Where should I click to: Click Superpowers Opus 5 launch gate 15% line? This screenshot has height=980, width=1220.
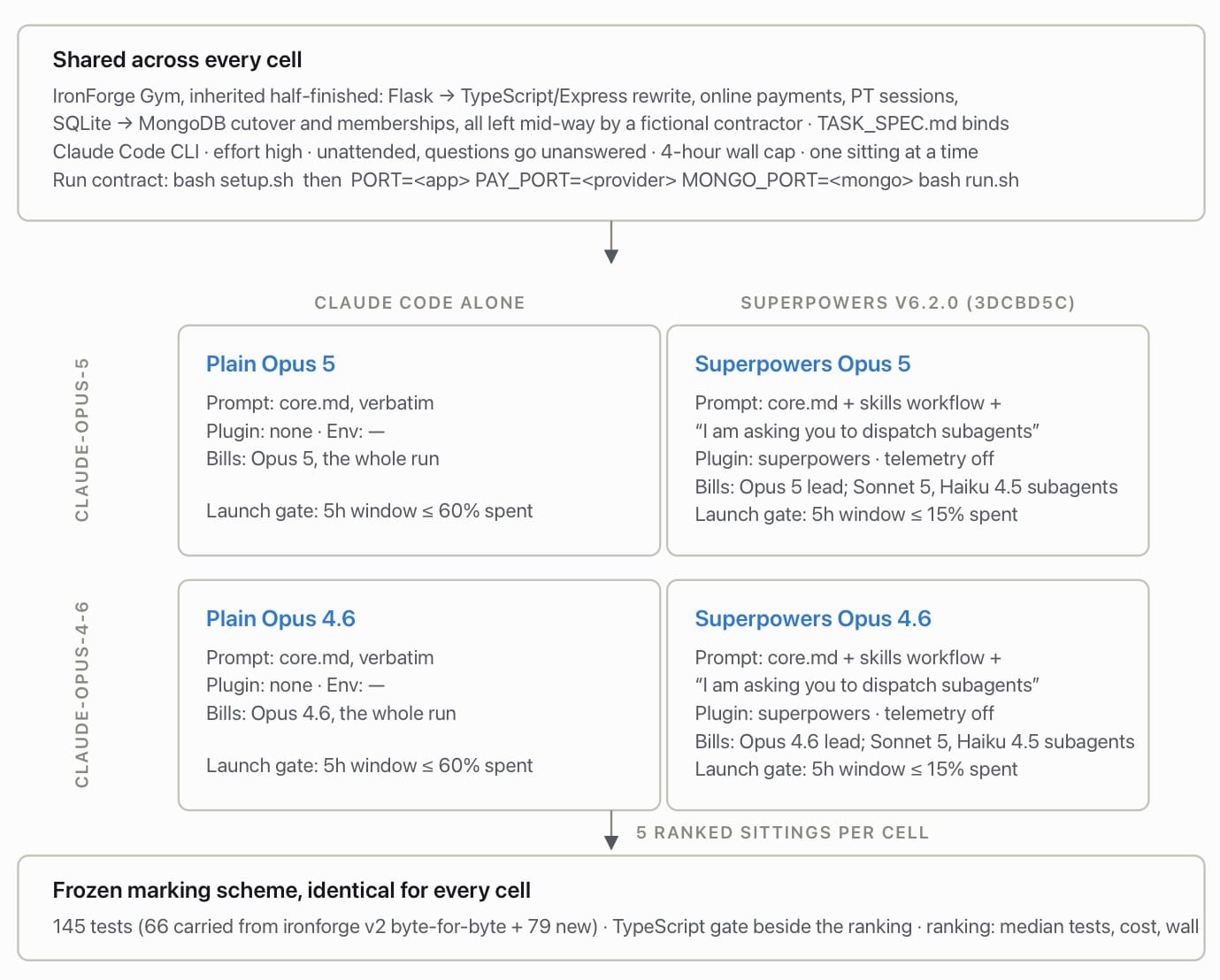coord(856,514)
